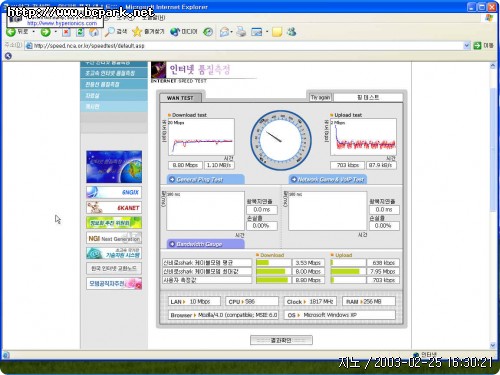
Task: Click the RAM 256 MB field
Action: coord(369,301)
